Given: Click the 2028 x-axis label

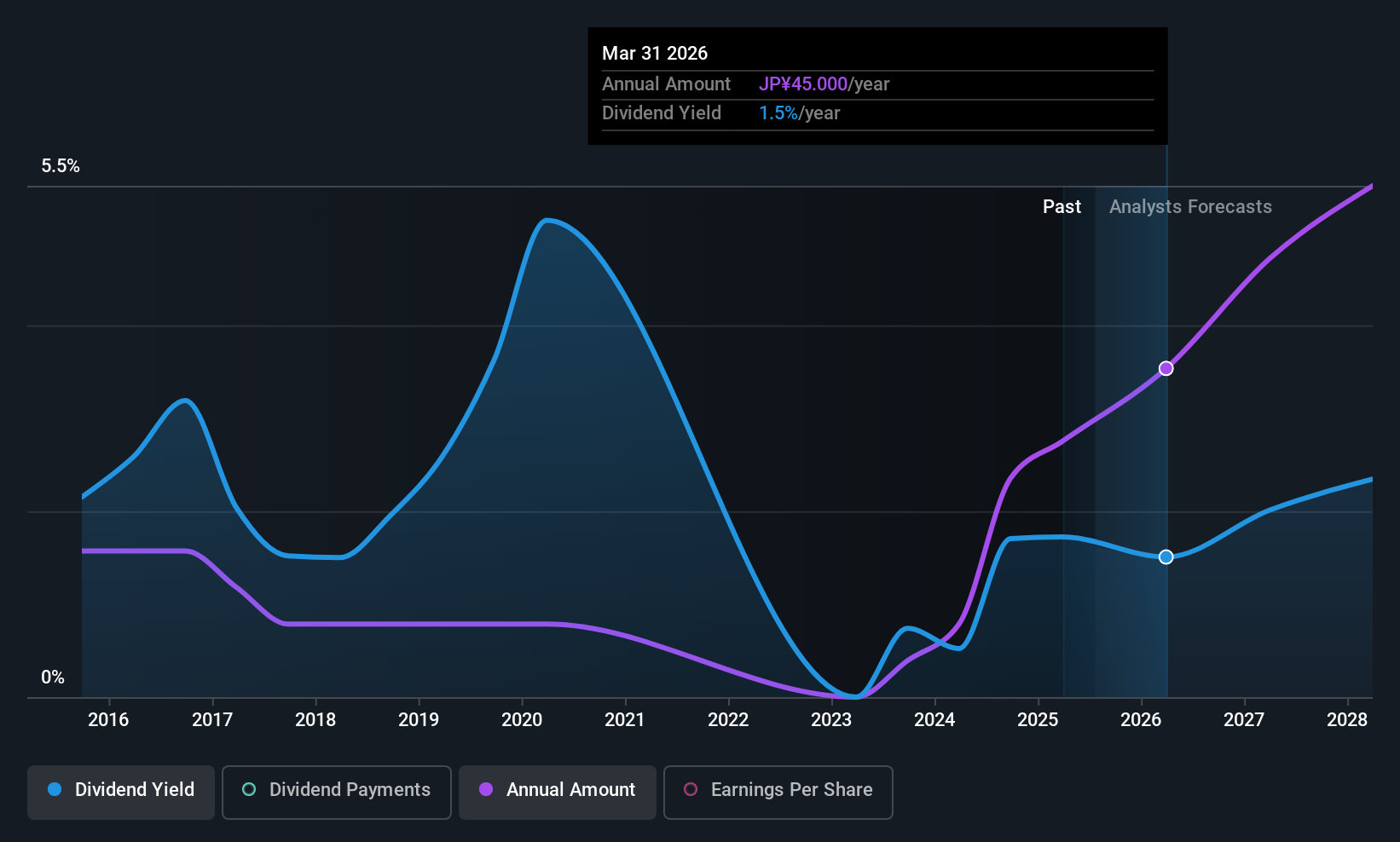Looking at the screenshot, I should (1347, 720).
